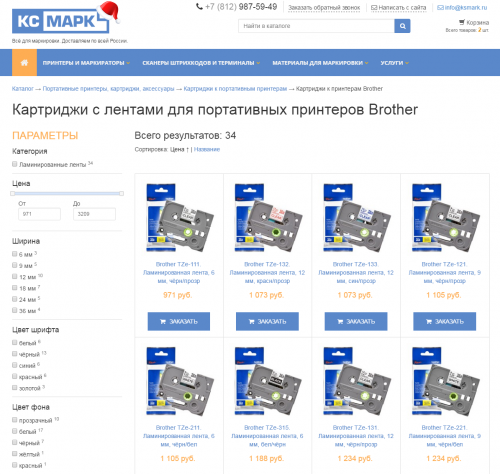The width and height of the screenshot is (500, 474).
Task: Open Brother TZe-111 title link
Action: (179, 273)
